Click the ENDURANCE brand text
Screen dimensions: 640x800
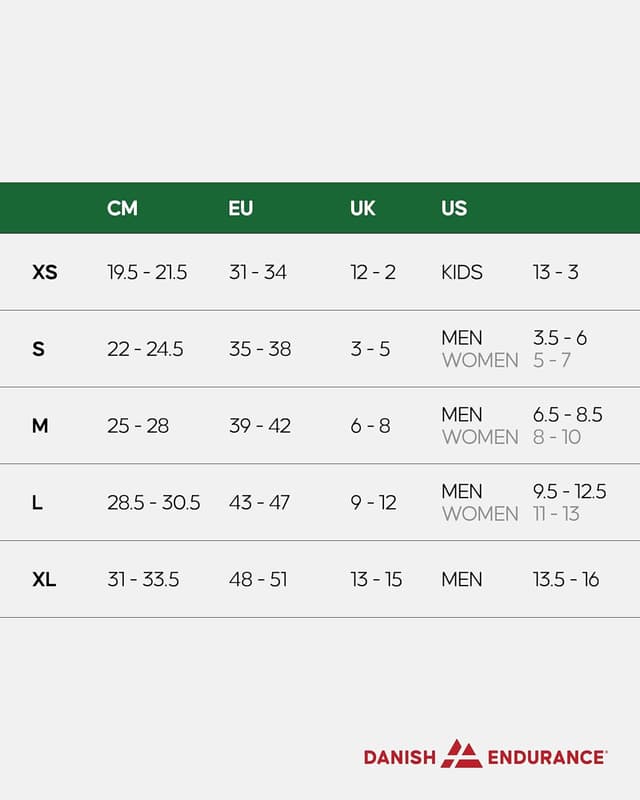pyautogui.click(x=546, y=757)
